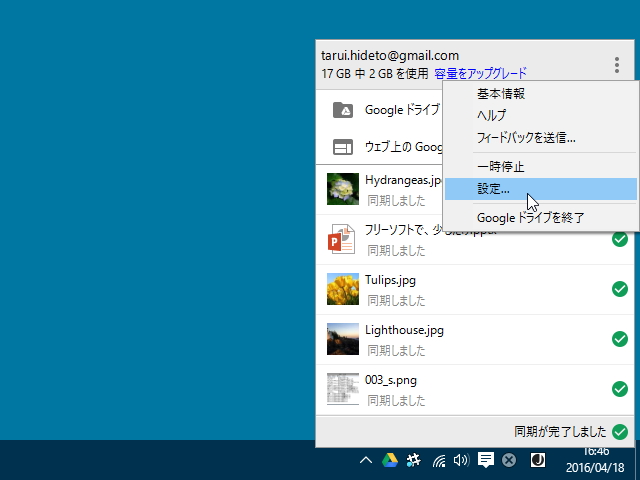Click the 同期が完了しました status text

(560, 432)
